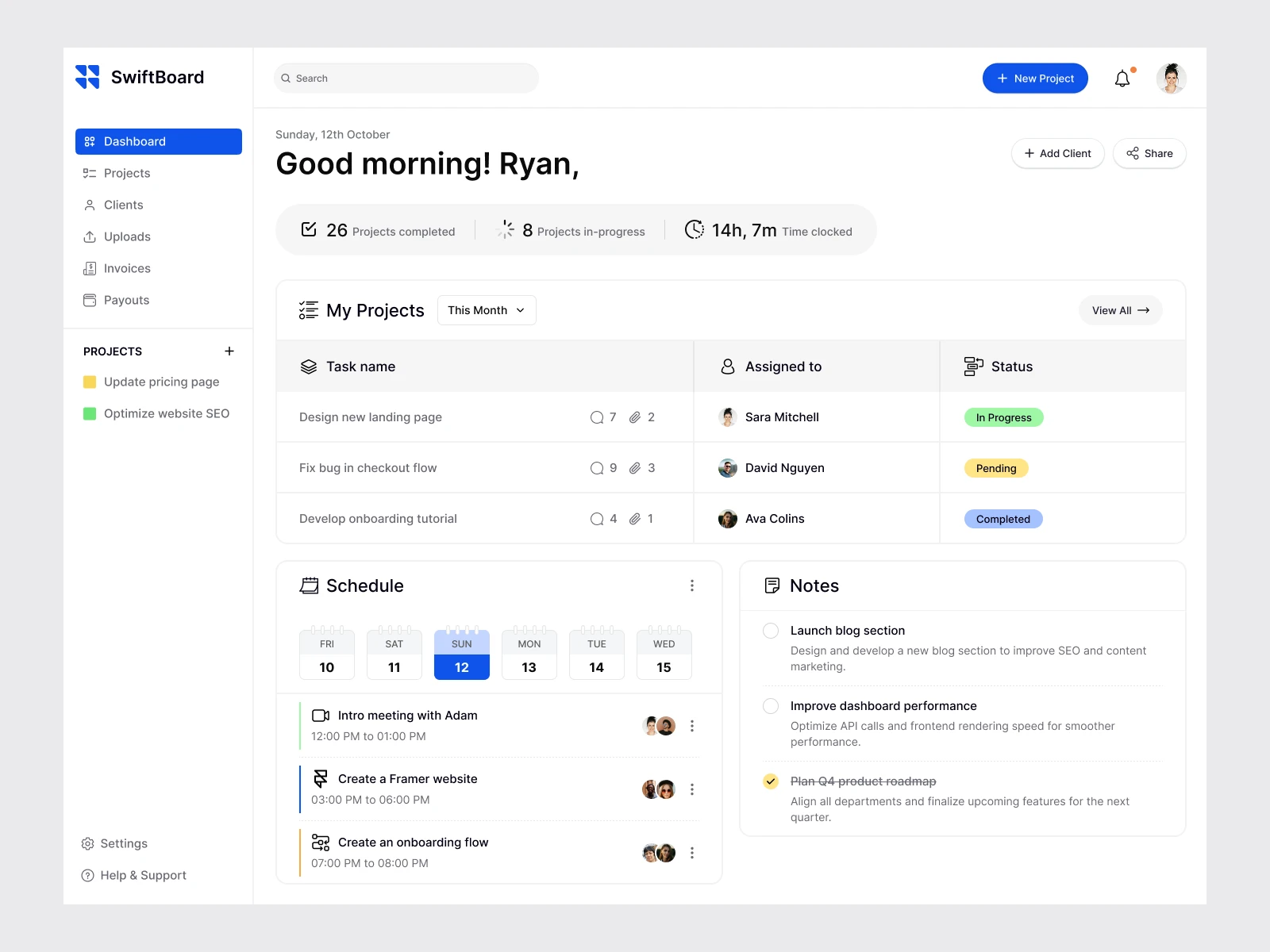Click the Schedule calendar icon
This screenshot has height=952, width=1270.
309,585
